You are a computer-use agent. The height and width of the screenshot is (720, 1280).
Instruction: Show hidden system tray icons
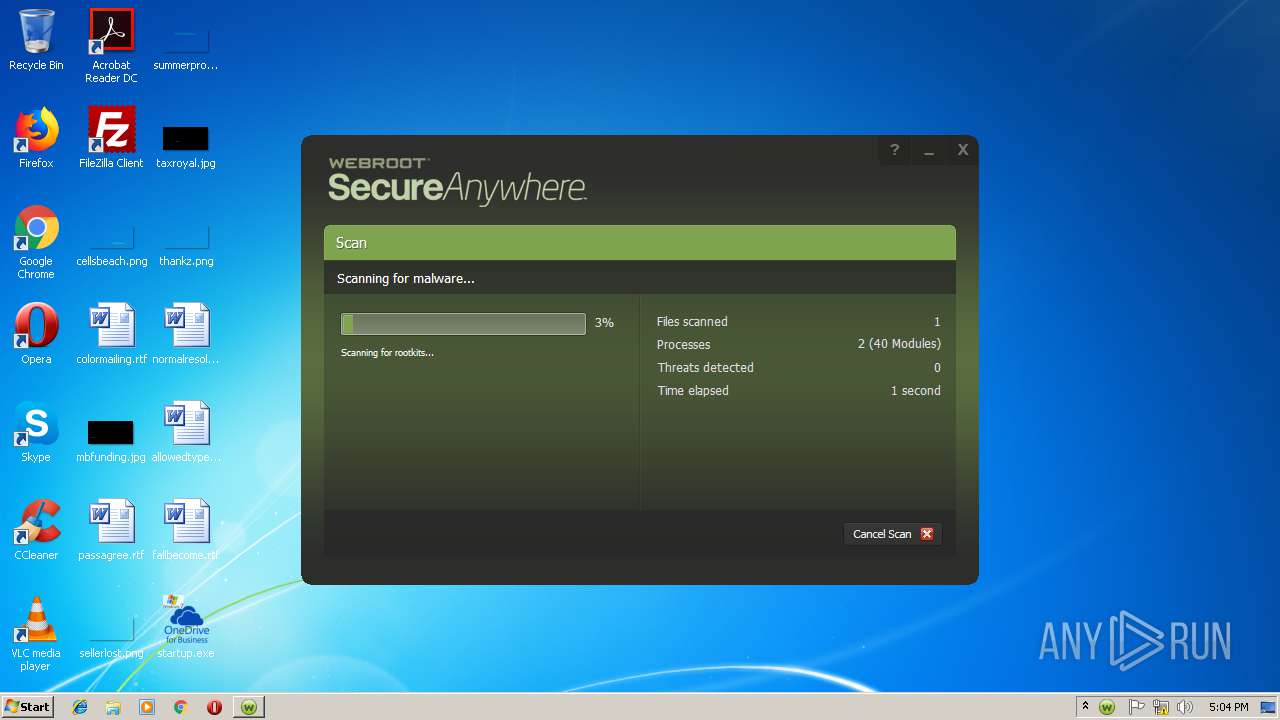(x=1085, y=707)
